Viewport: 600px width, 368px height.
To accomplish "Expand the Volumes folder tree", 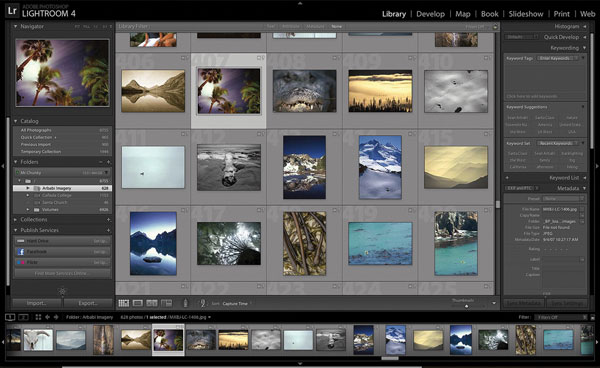I will point(28,210).
